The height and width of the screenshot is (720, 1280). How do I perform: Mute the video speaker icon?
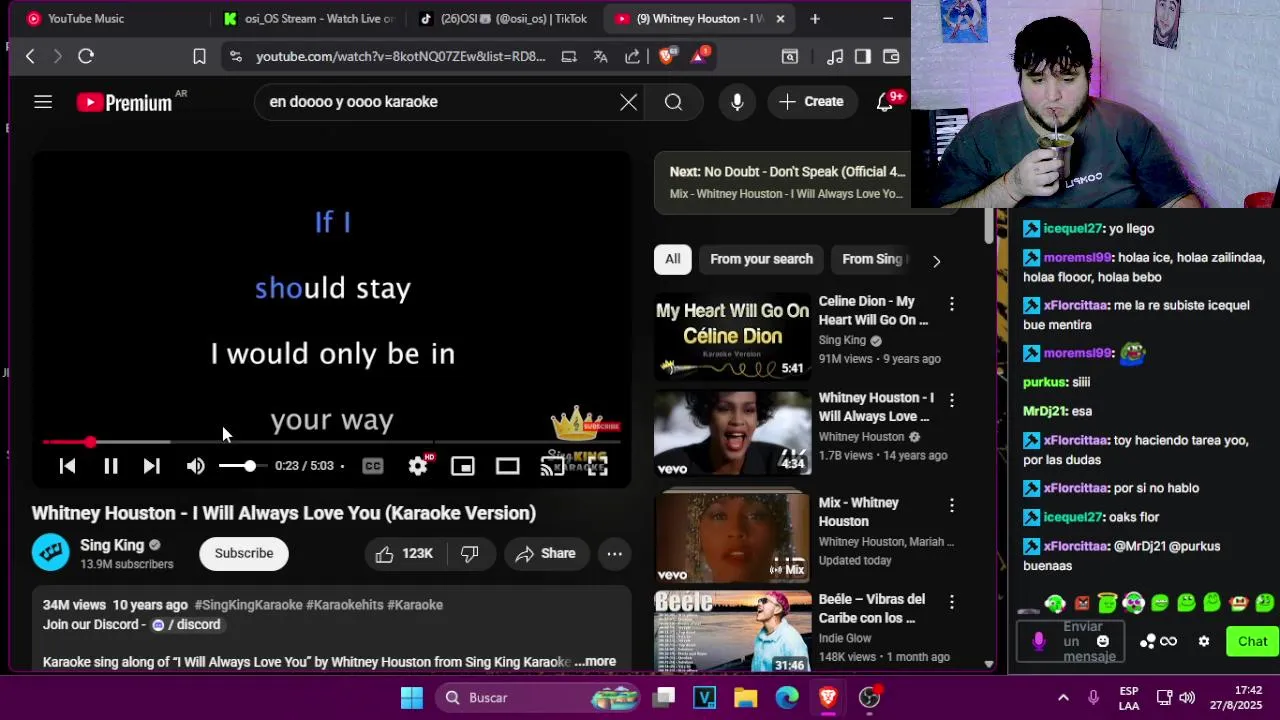coord(196,466)
